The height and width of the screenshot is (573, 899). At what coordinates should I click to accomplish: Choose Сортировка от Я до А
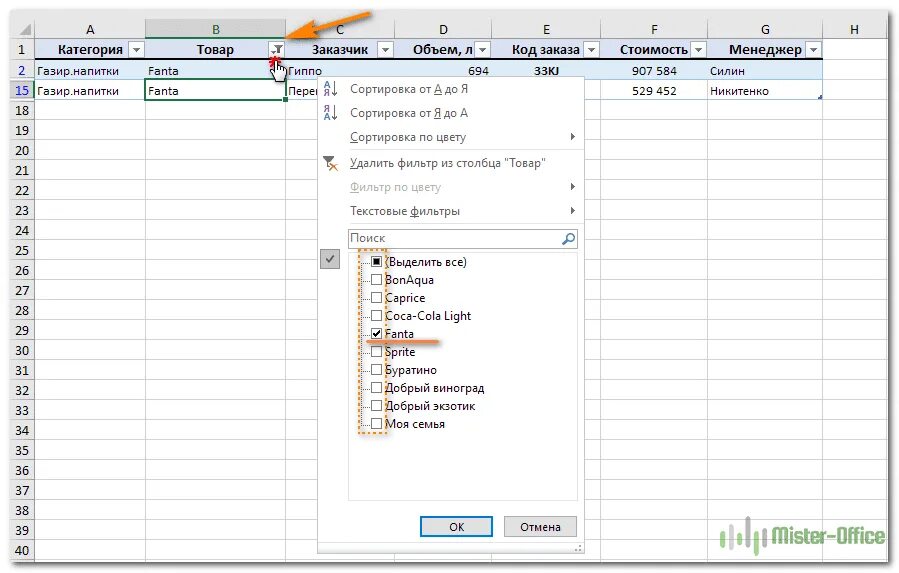click(x=451, y=113)
